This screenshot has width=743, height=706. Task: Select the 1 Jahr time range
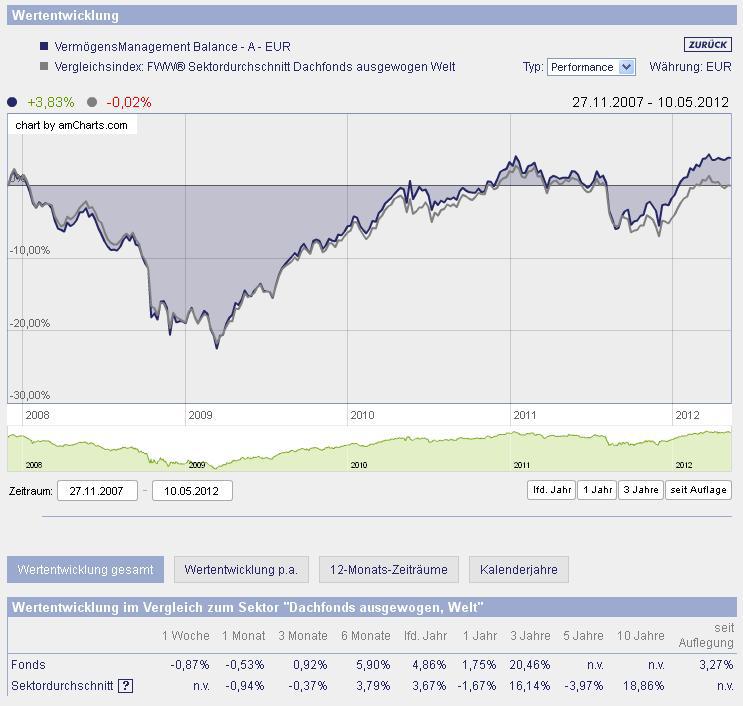point(597,490)
